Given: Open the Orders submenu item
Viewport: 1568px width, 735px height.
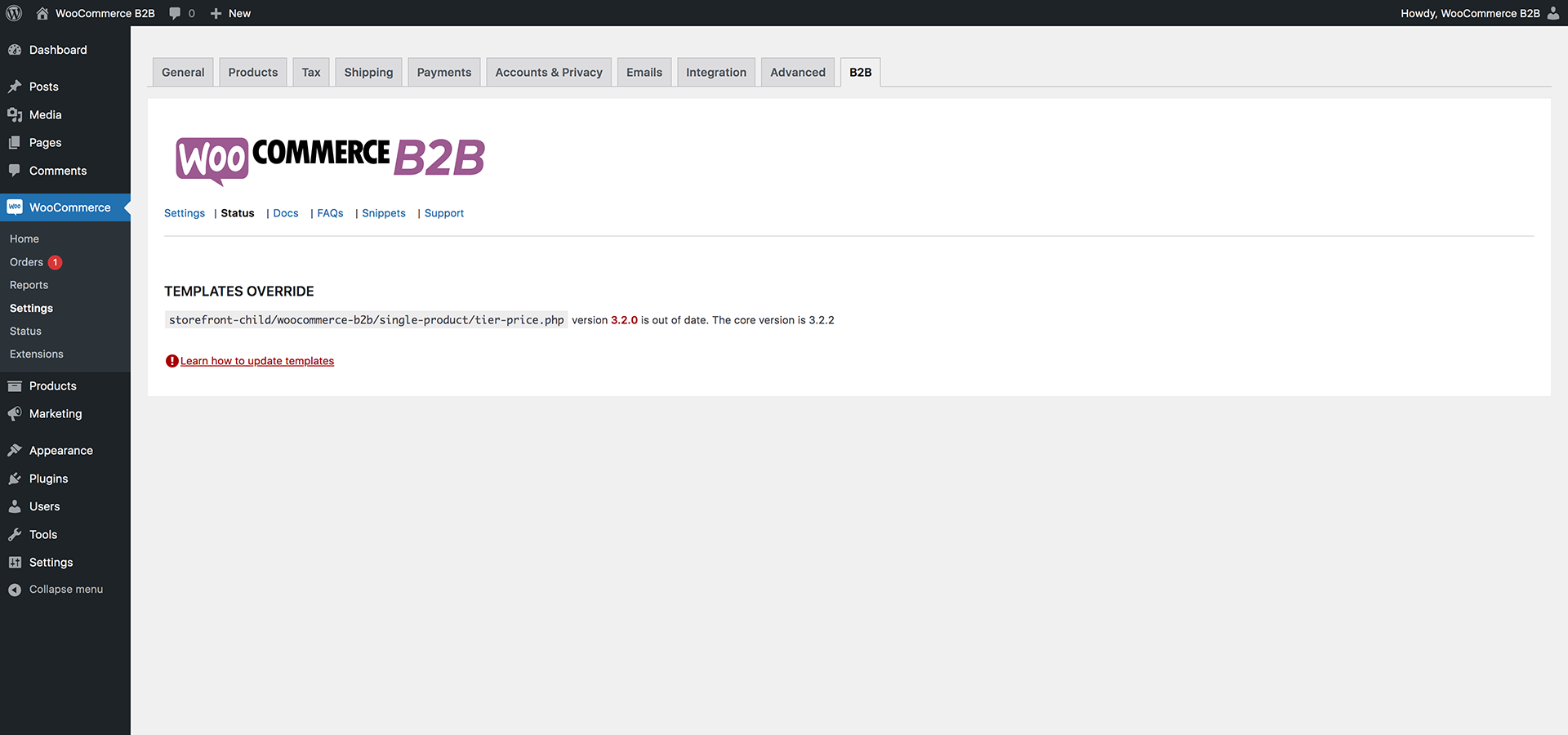Looking at the screenshot, I should [x=26, y=262].
